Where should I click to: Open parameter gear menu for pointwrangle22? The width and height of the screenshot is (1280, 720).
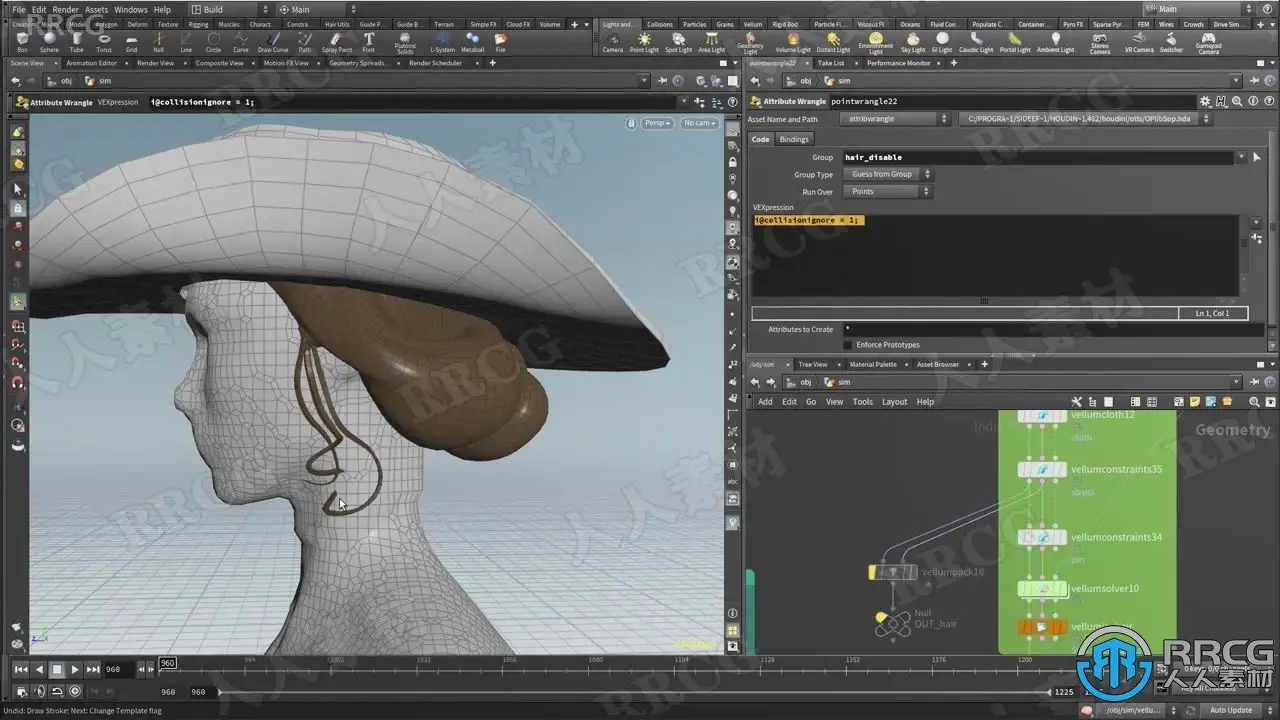pyautogui.click(x=1205, y=101)
